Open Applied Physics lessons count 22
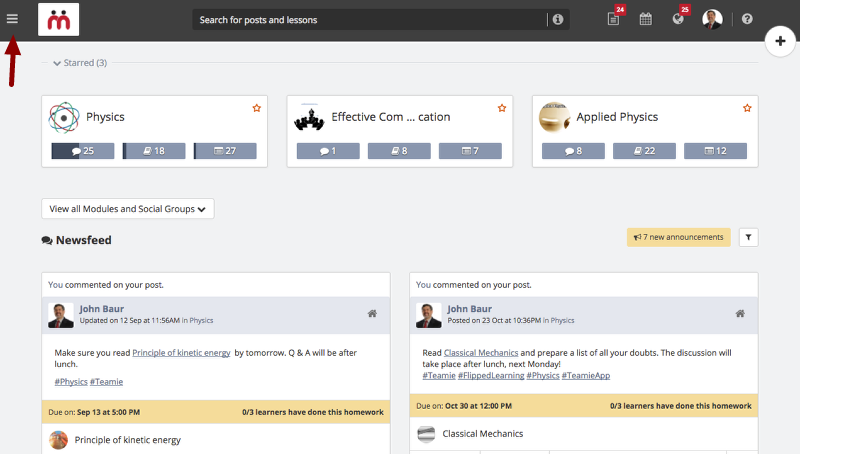The image size is (847, 454). point(644,151)
